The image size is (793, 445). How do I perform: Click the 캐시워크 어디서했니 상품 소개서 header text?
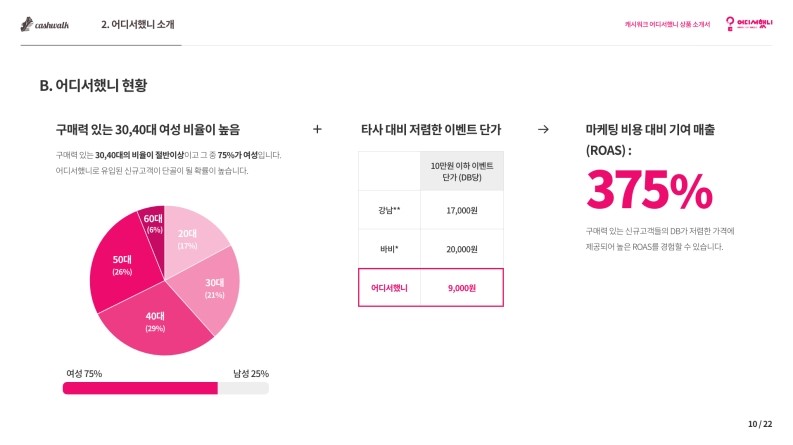pos(667,24)
